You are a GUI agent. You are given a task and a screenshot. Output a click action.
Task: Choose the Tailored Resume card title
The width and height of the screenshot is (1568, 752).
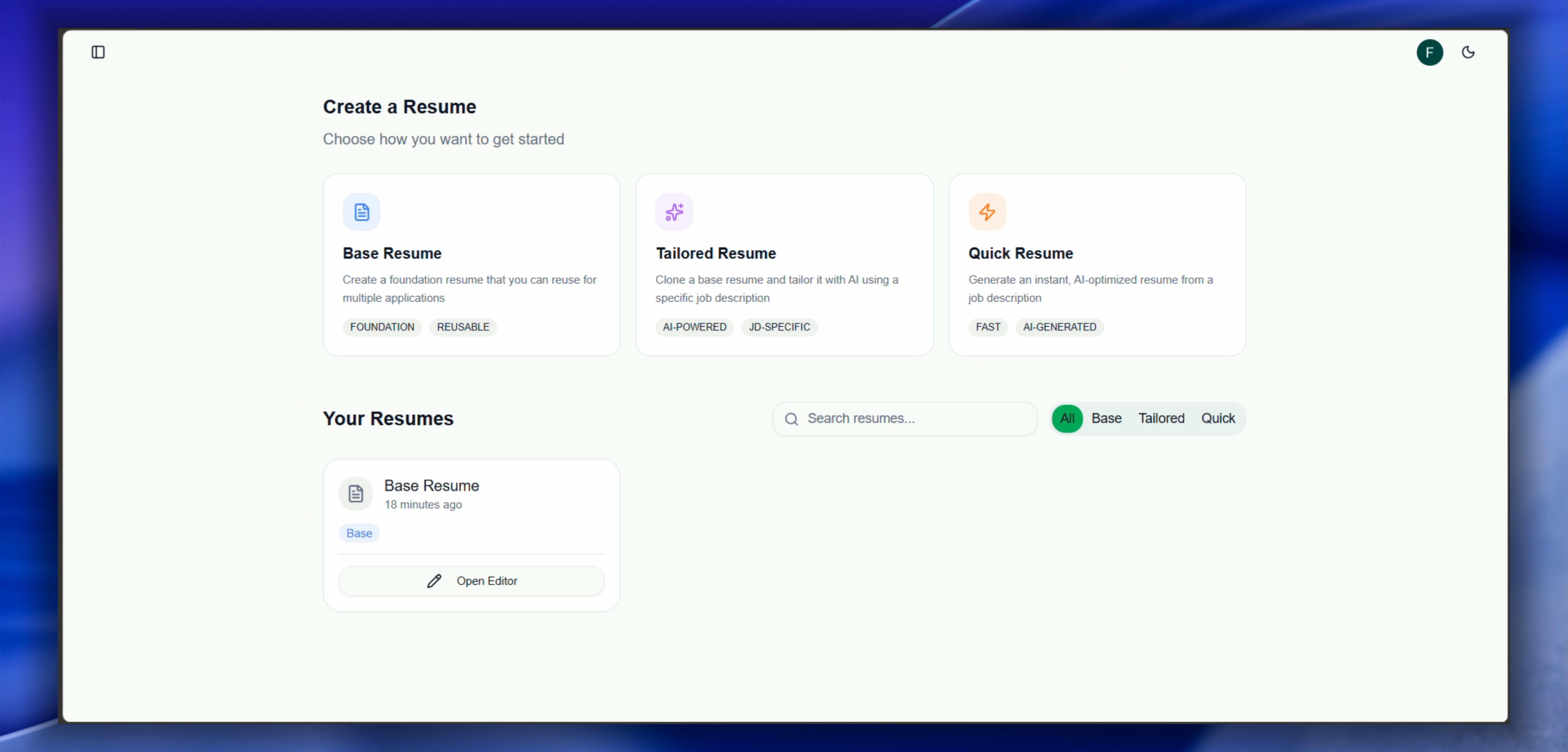pyautogui.click(x=715, y=253)
